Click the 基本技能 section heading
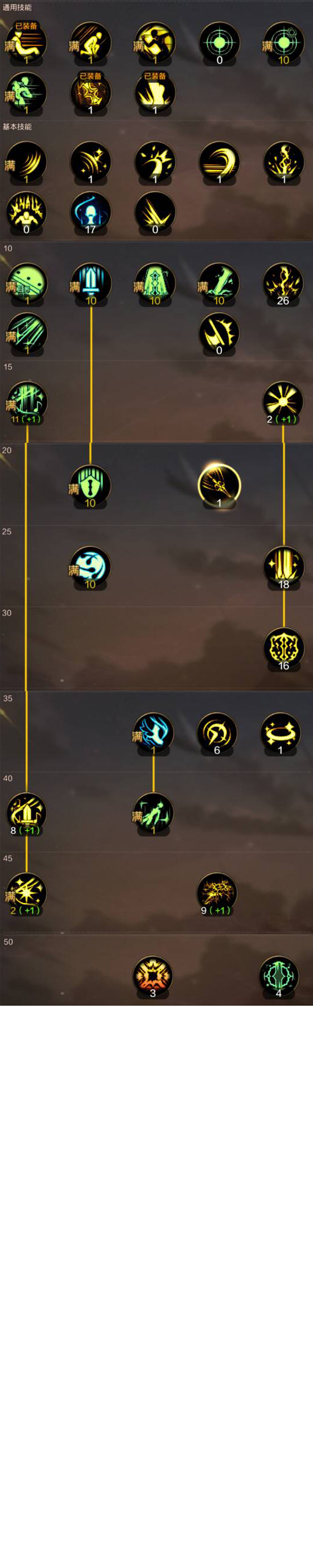The width and height of the screenshot is (313, 1568). click(x=17, y=127)
